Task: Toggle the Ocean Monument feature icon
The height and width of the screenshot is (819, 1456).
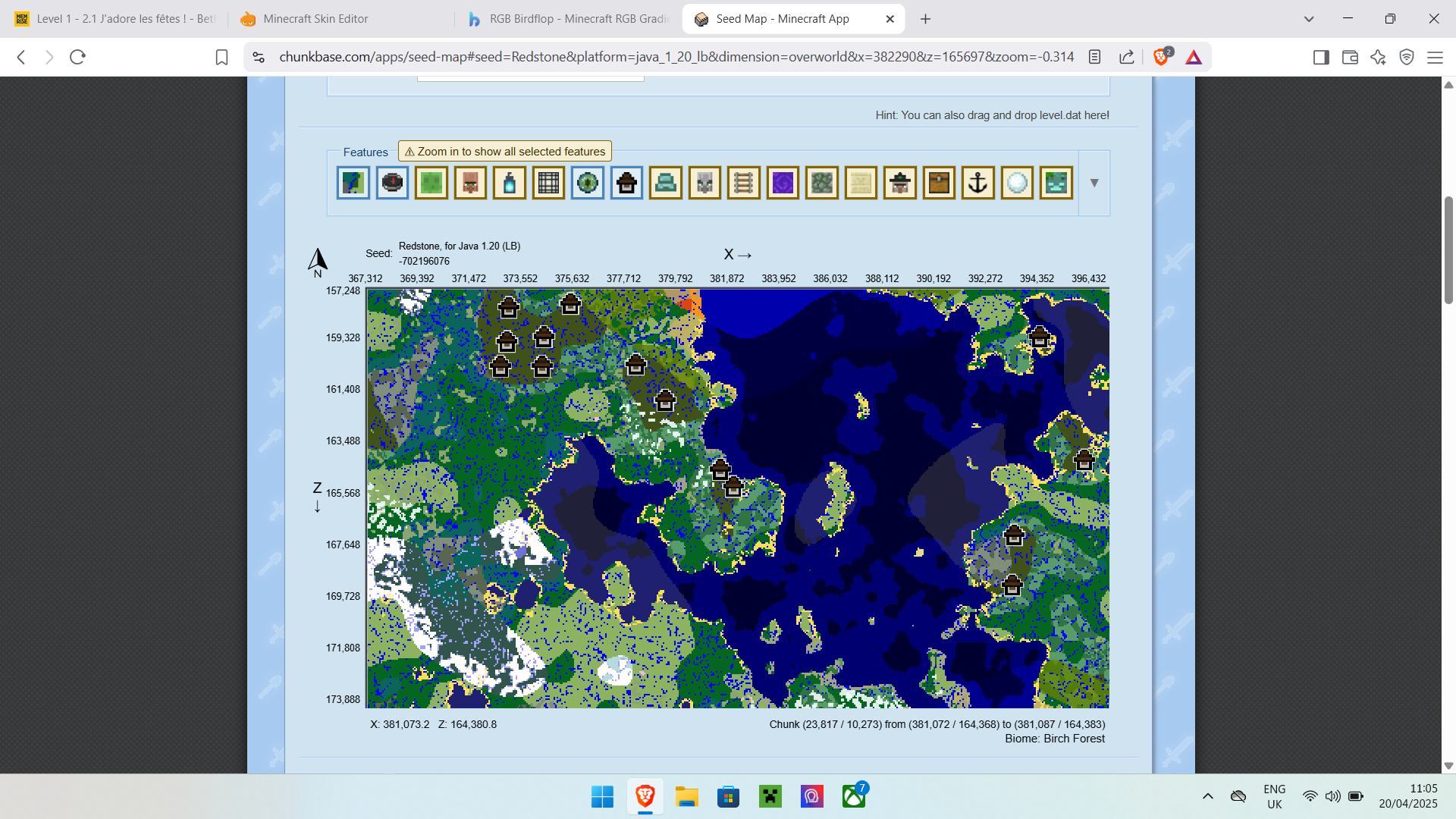Action: pos(666,183)
